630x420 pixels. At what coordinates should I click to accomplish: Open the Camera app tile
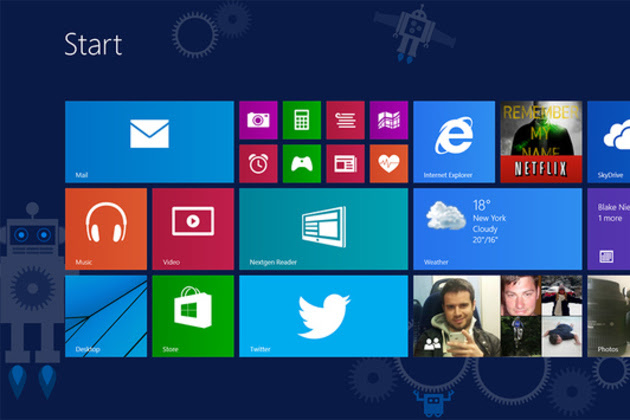(258, 120)
